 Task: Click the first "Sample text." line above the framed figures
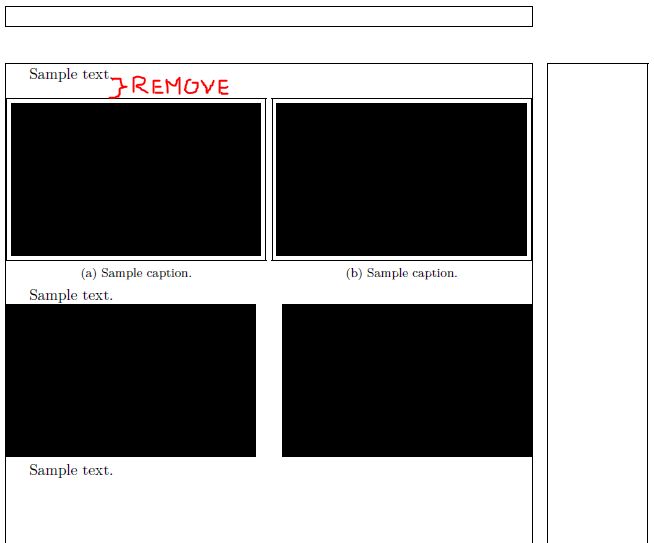[70, 74]
